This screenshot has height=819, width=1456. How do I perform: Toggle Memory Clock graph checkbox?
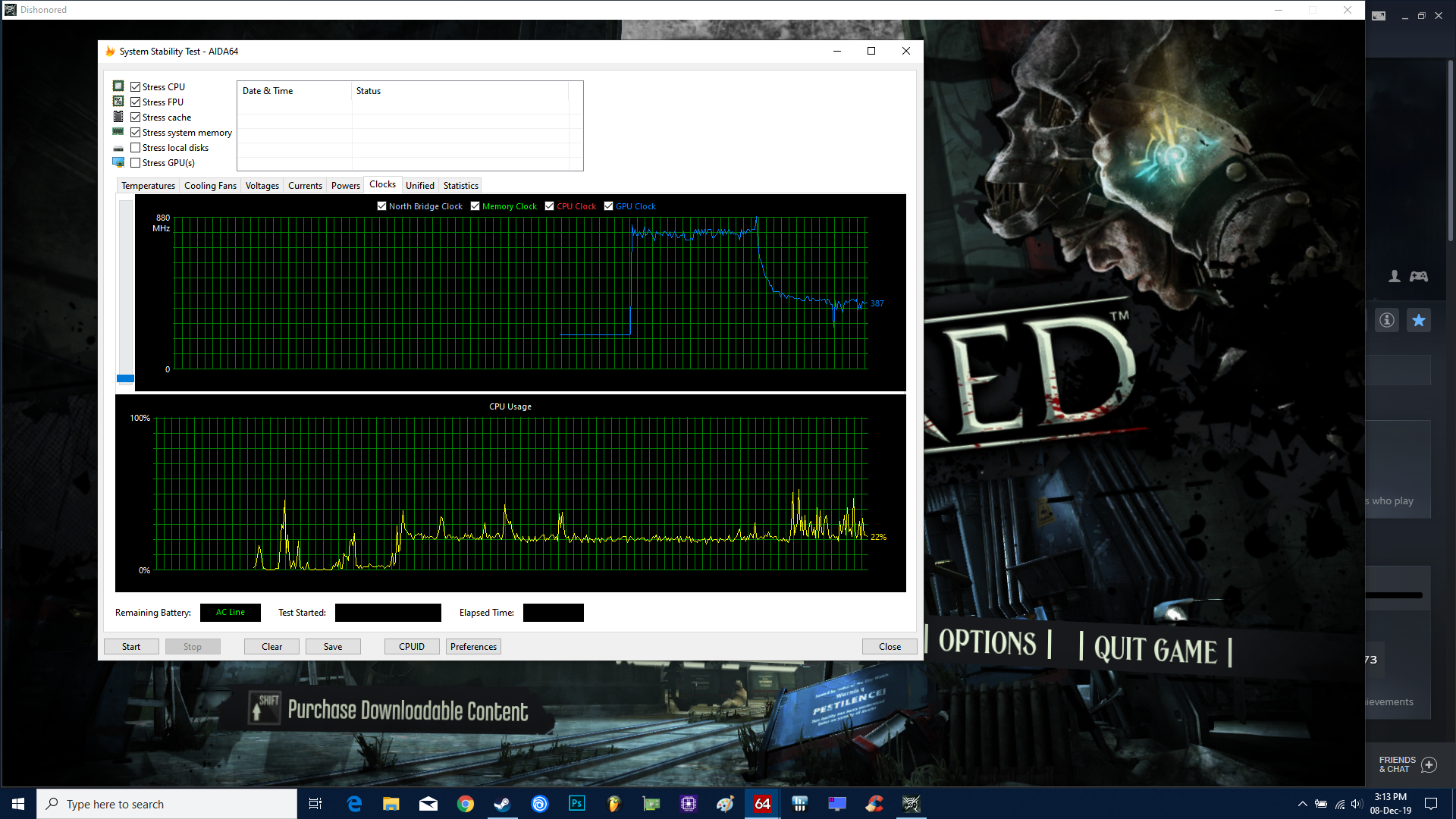point(475,206)
